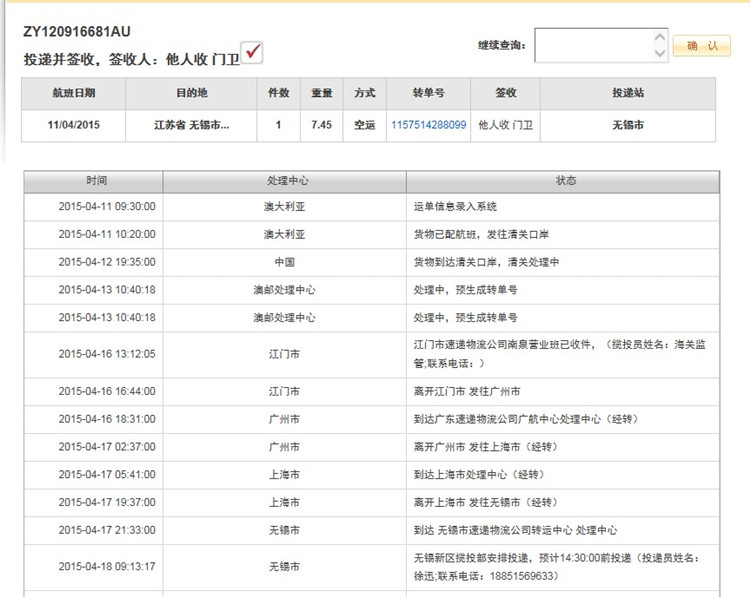The image size is (750, 597).
Task: Select the 航班日期 column header
Action: [74, 93]
